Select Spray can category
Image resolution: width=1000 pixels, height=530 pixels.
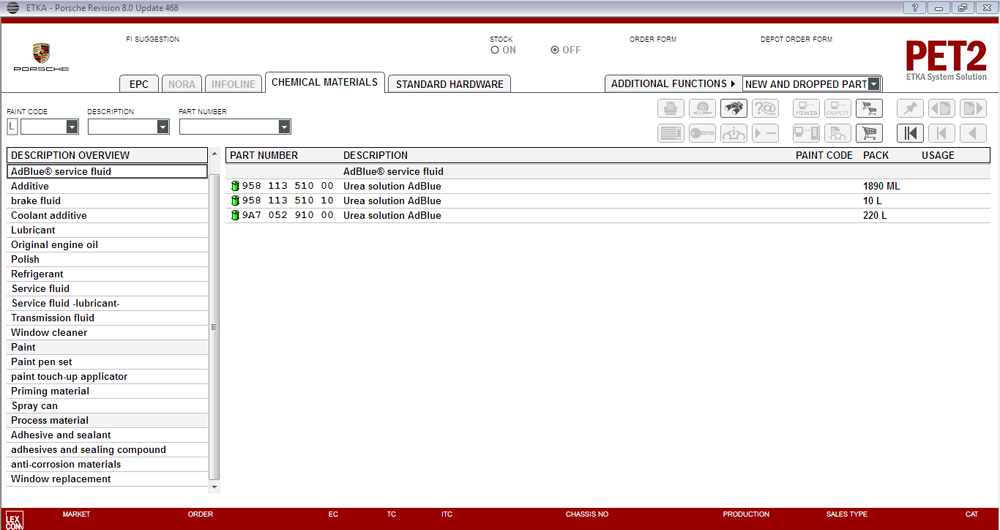click(107, 406)
